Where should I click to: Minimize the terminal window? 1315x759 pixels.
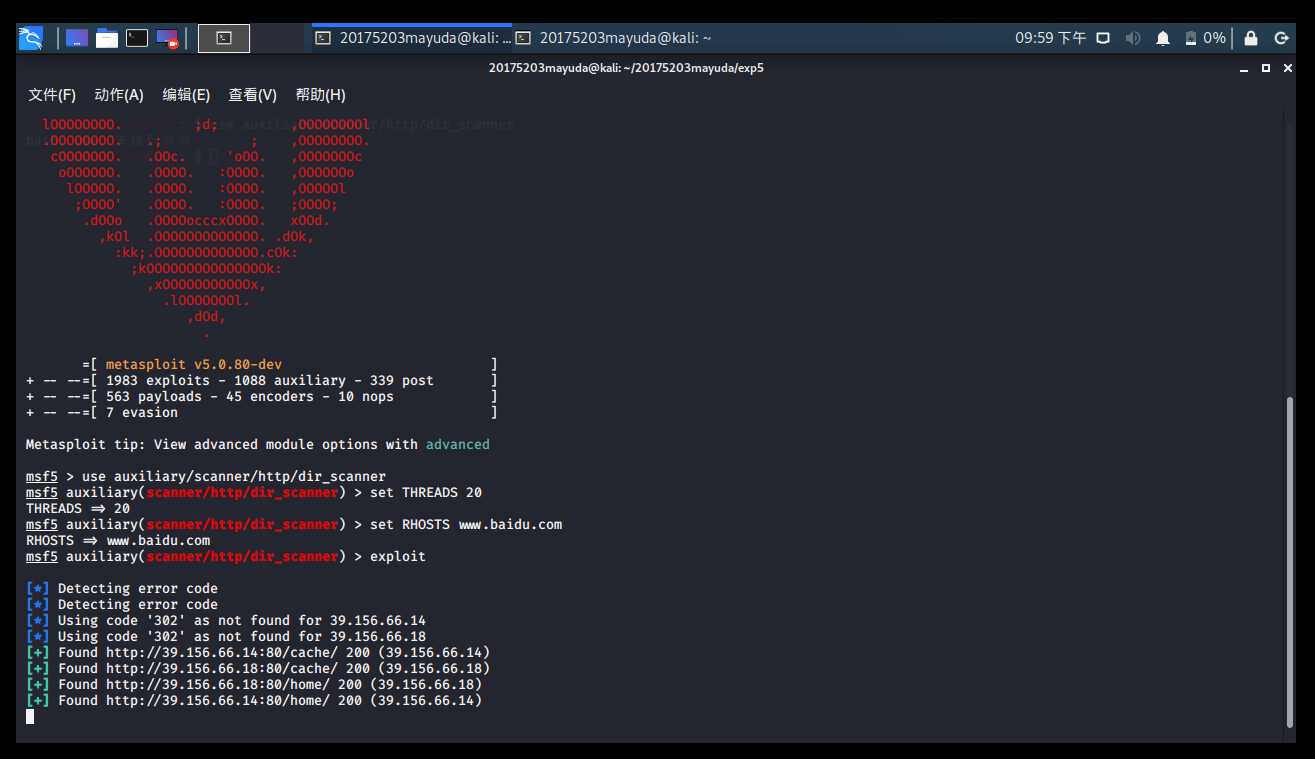click(x=1245, y=68)
